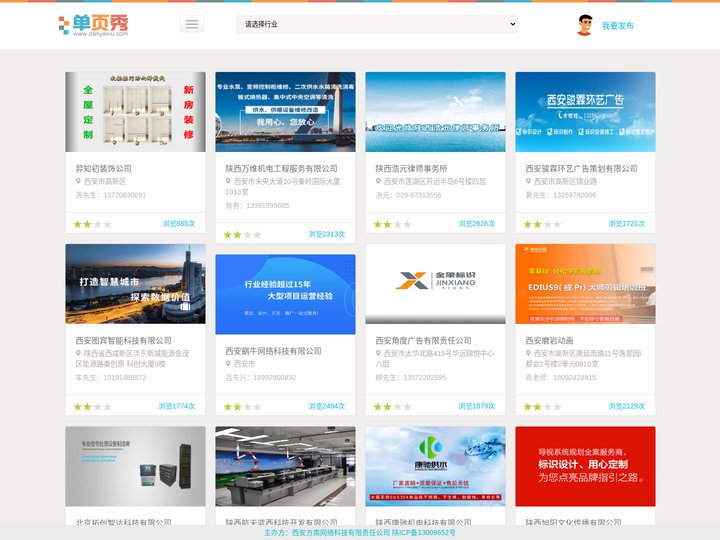Screen dimensions: 720x540
Task: Click the 我要发布 link
Action: pyautogui.click(x=618, y=26)
